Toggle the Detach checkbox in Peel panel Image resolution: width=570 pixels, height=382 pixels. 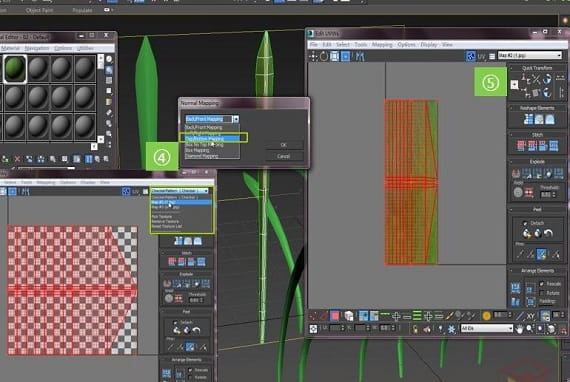[525, 223]
